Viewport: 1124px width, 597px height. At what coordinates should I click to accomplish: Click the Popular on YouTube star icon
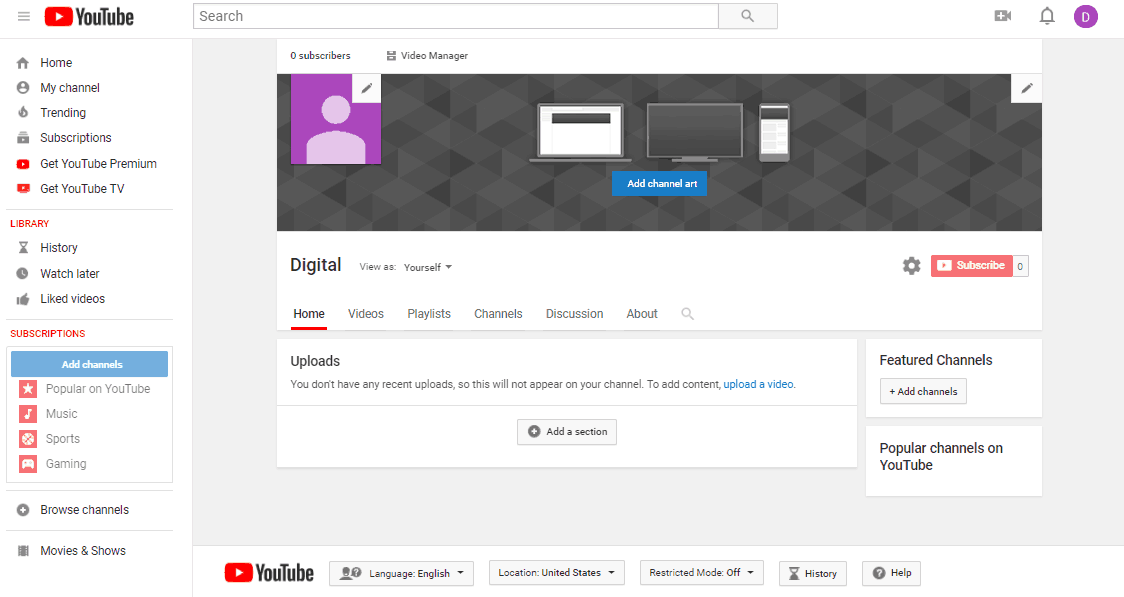28,388
